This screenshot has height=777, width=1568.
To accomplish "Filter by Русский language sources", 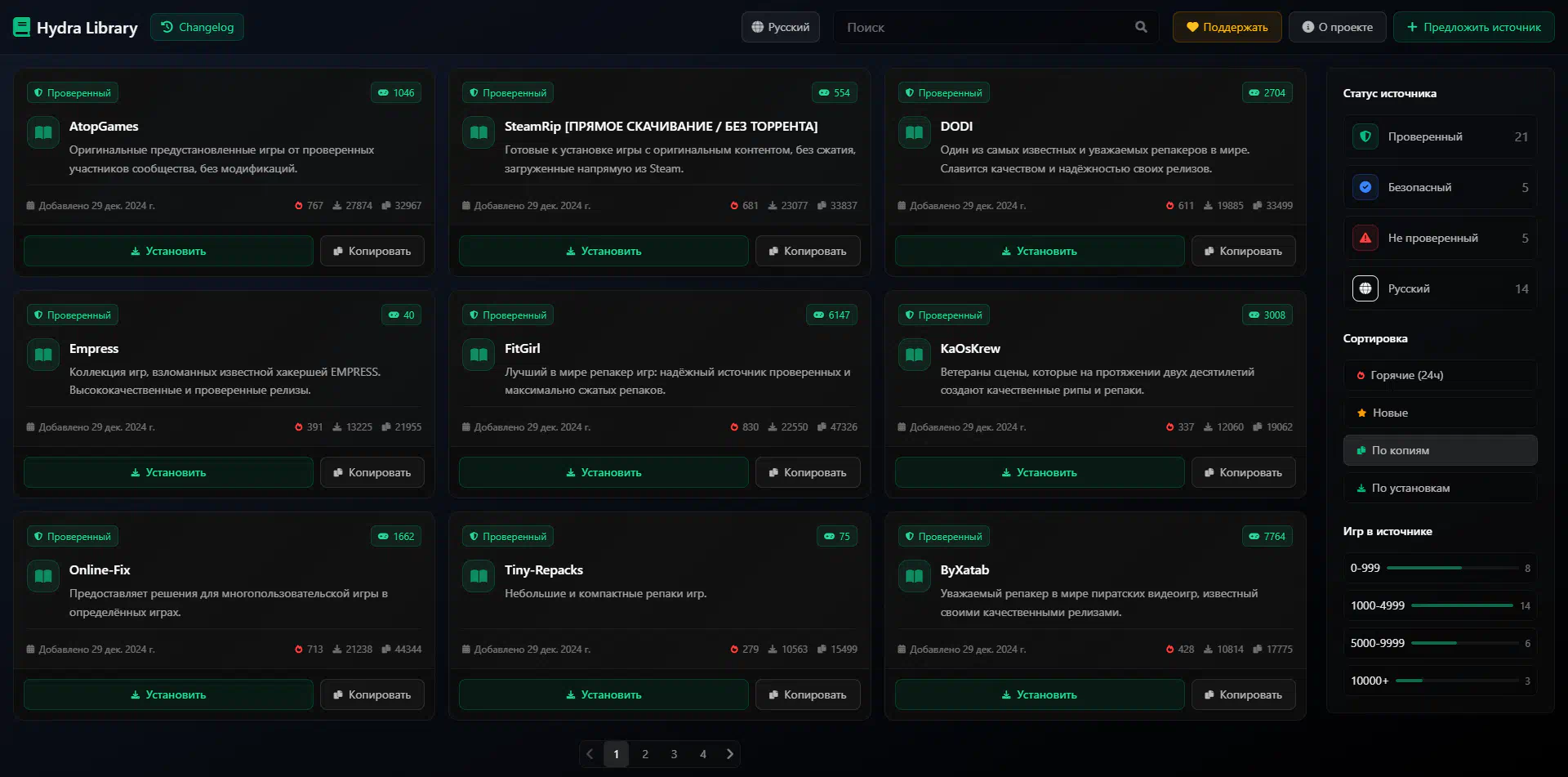I will [1441, 288].
